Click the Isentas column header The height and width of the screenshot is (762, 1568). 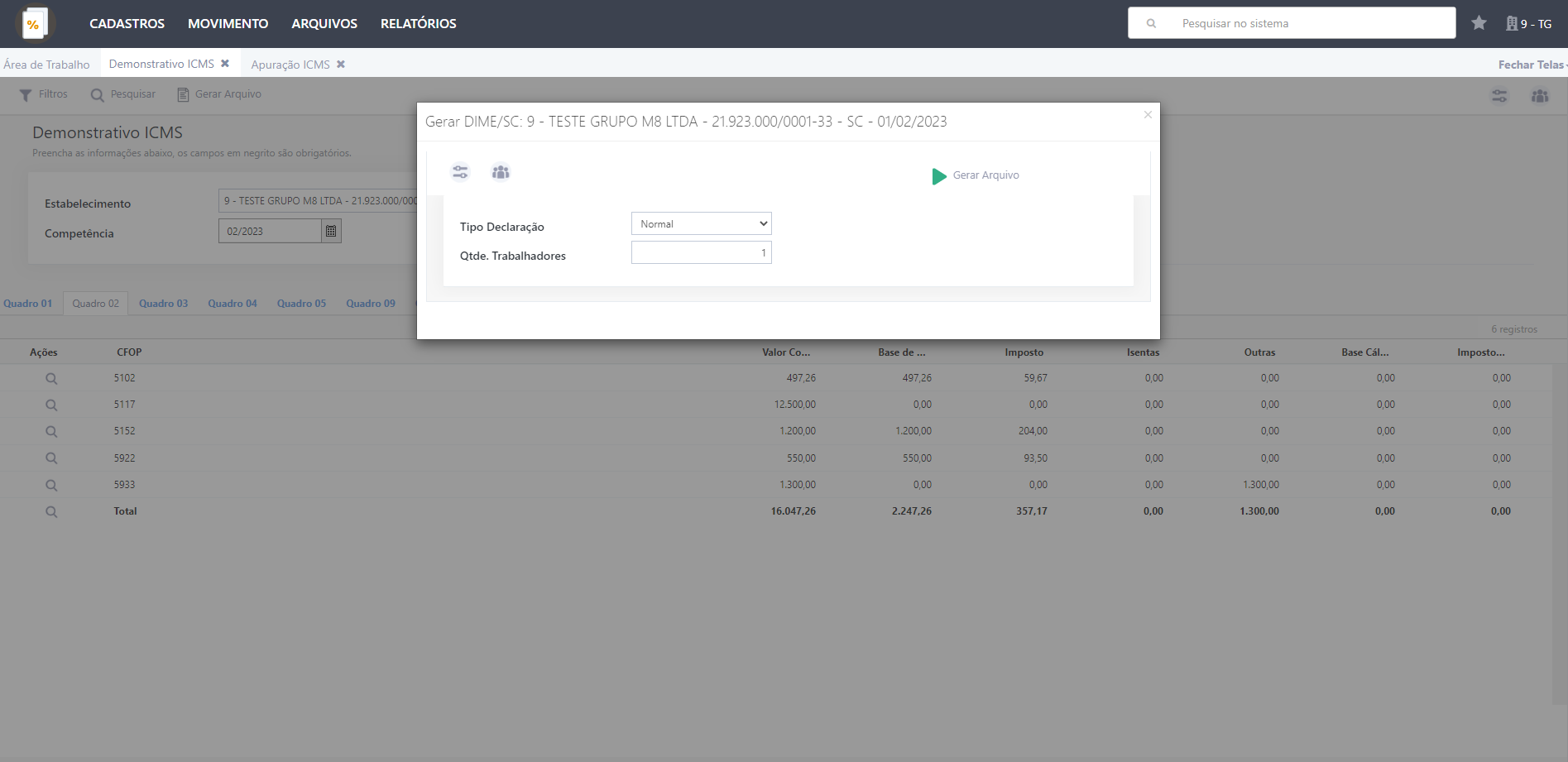pos(1143,352)
